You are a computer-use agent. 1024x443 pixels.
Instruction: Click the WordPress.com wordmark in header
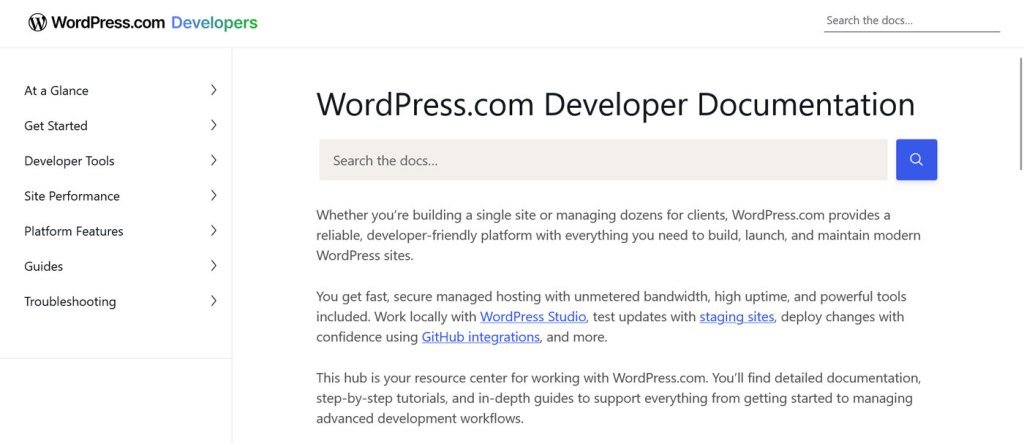coord(108,22)
